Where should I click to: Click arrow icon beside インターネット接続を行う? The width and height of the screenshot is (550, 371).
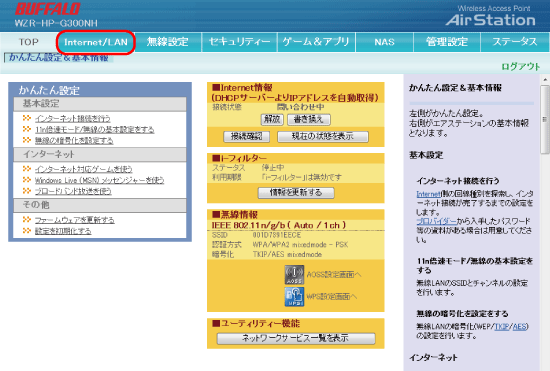pyautogui.click(x=27, y=118)
